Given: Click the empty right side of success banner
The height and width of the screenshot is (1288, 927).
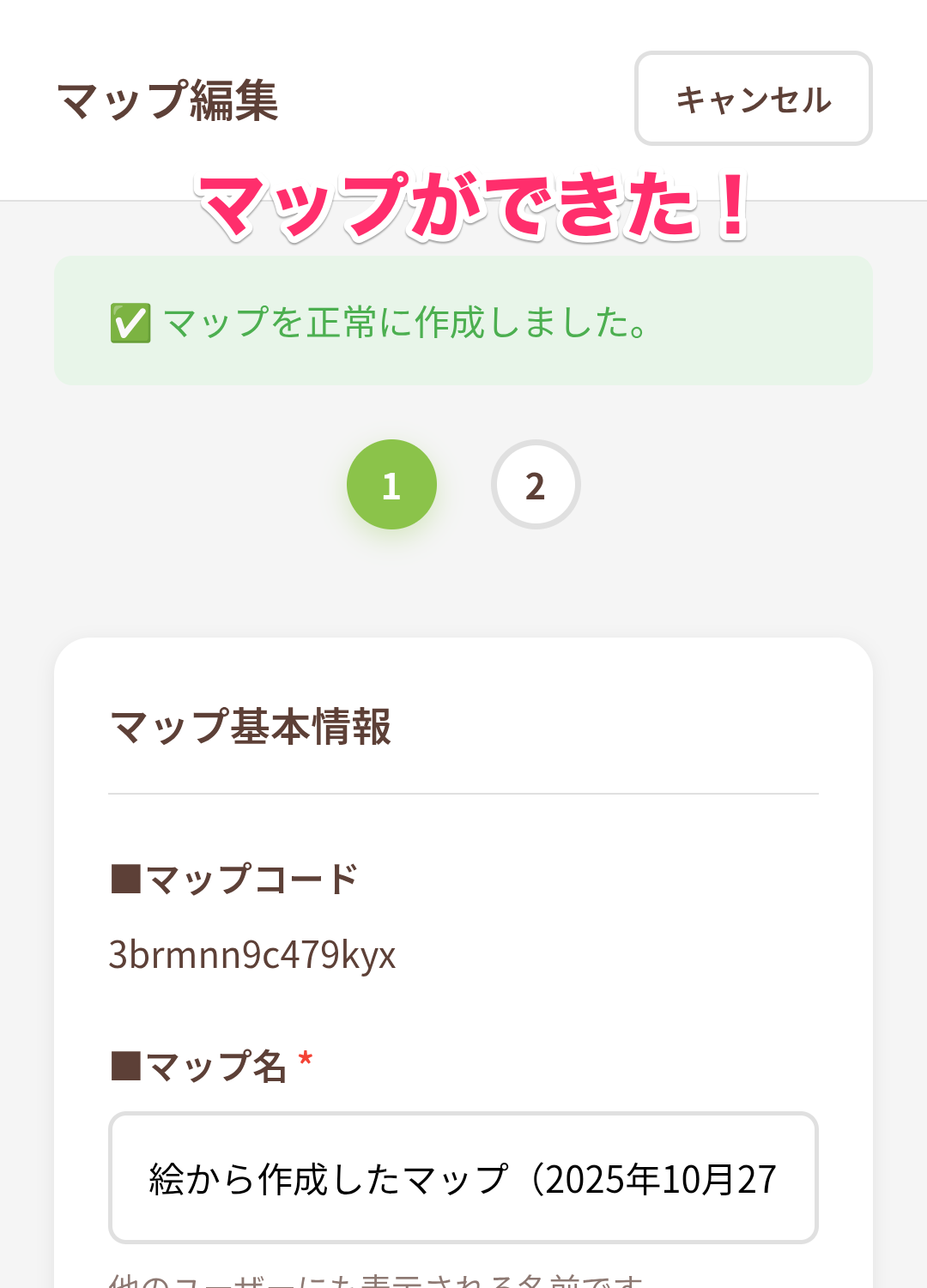Looking at the screenshot, I should (x=772, y=322).
